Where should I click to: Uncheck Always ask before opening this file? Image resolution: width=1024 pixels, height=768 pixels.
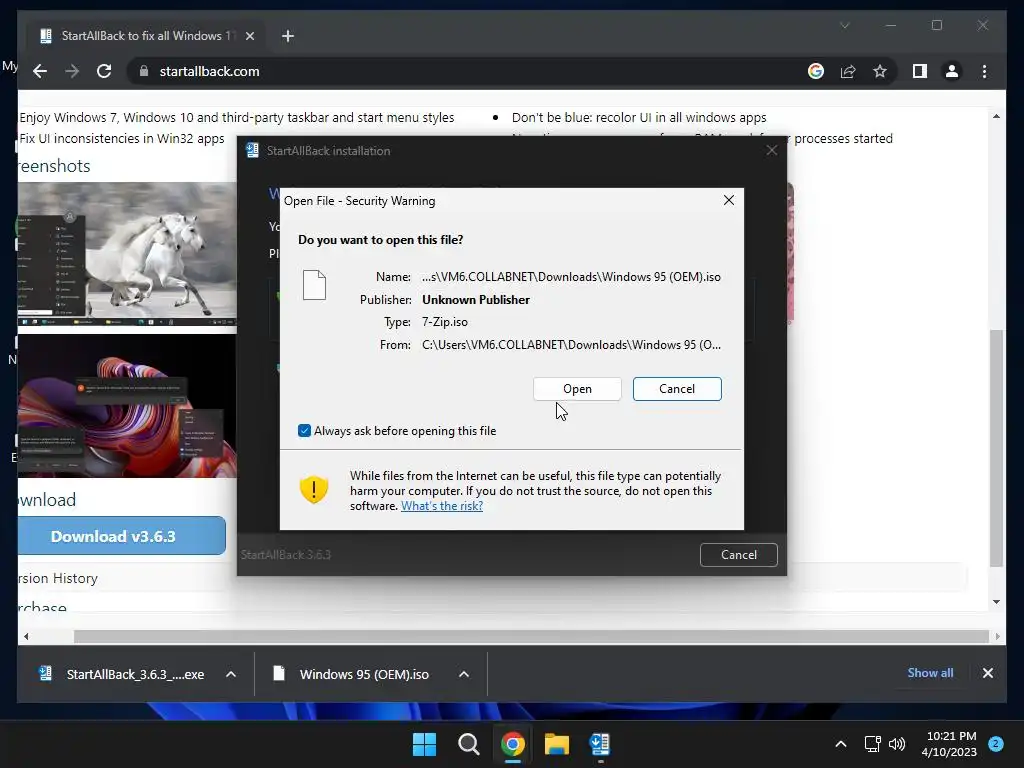(304, 430)
